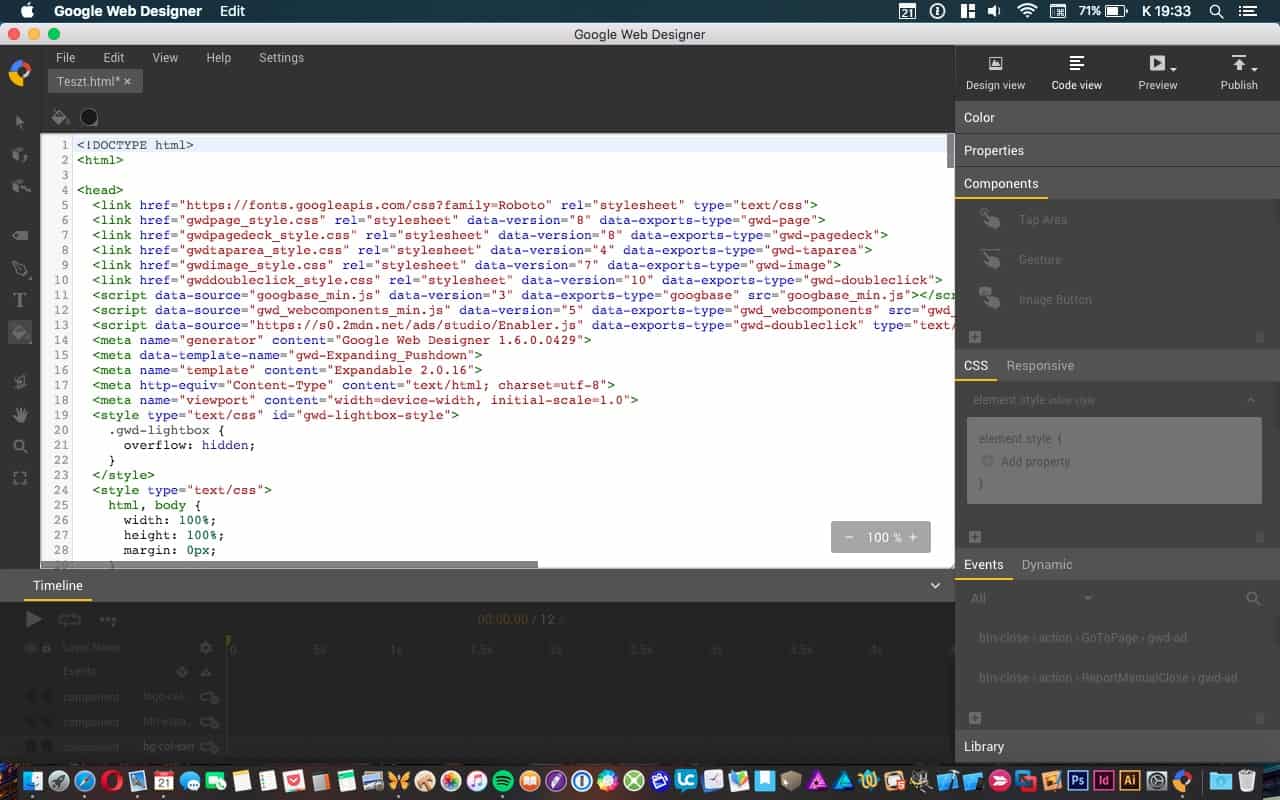Screen dimensions: 1280x800
Task: Collapse the Components panel
Action: click(x=1117, y=184)
